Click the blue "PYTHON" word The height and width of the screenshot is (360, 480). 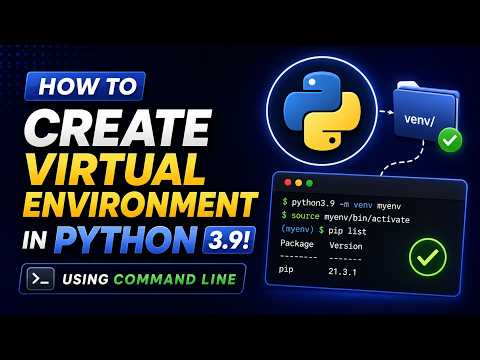pyautogui.click(x=126, y=239)
